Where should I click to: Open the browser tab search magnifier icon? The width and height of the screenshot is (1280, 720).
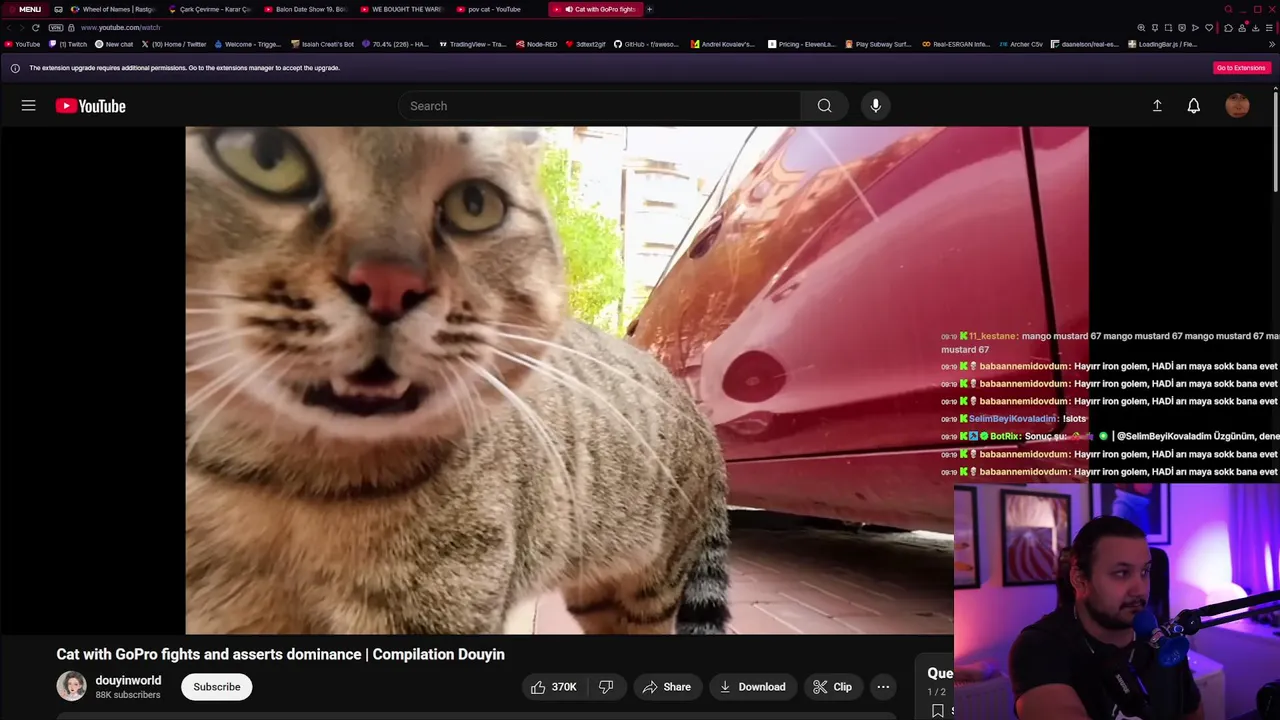point(1228,9)
